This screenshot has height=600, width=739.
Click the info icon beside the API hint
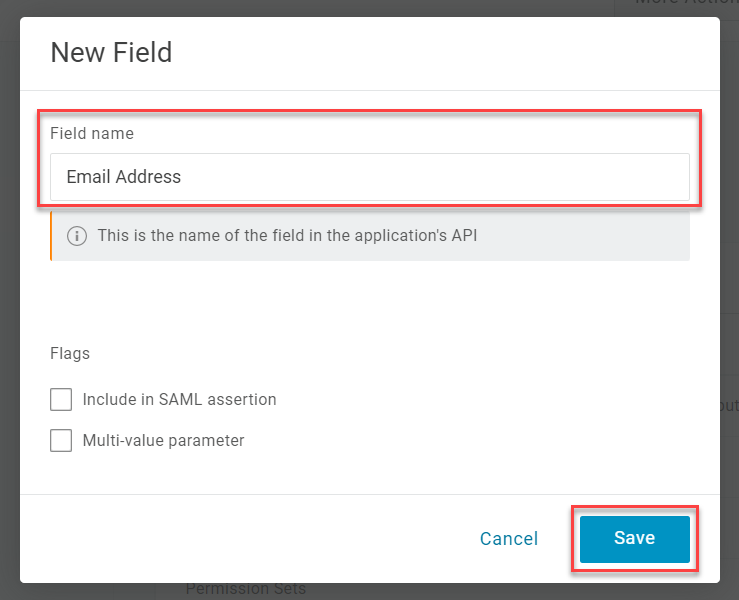[x=76, y=237]
